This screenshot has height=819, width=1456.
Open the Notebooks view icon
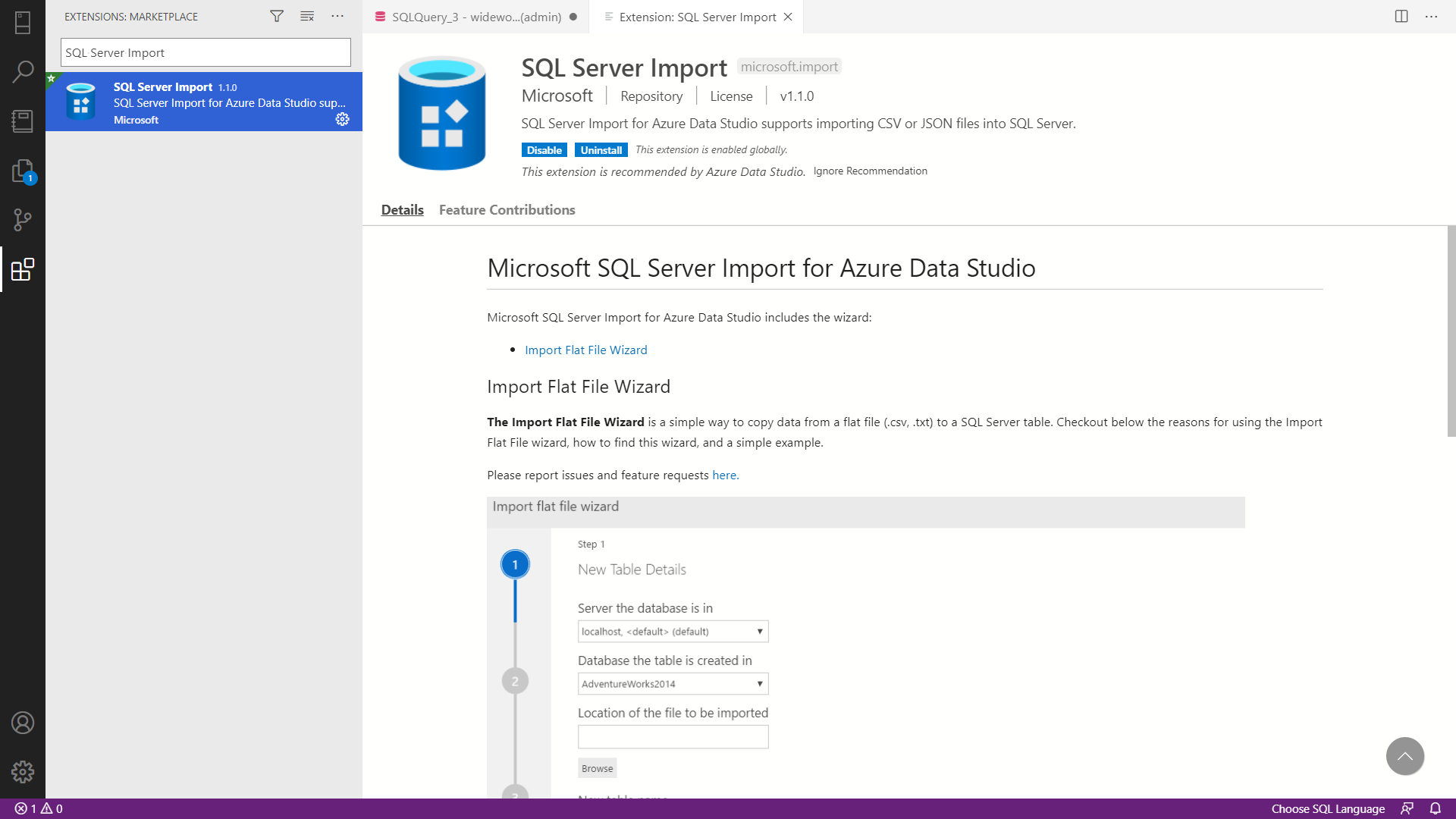coord(23,121)
